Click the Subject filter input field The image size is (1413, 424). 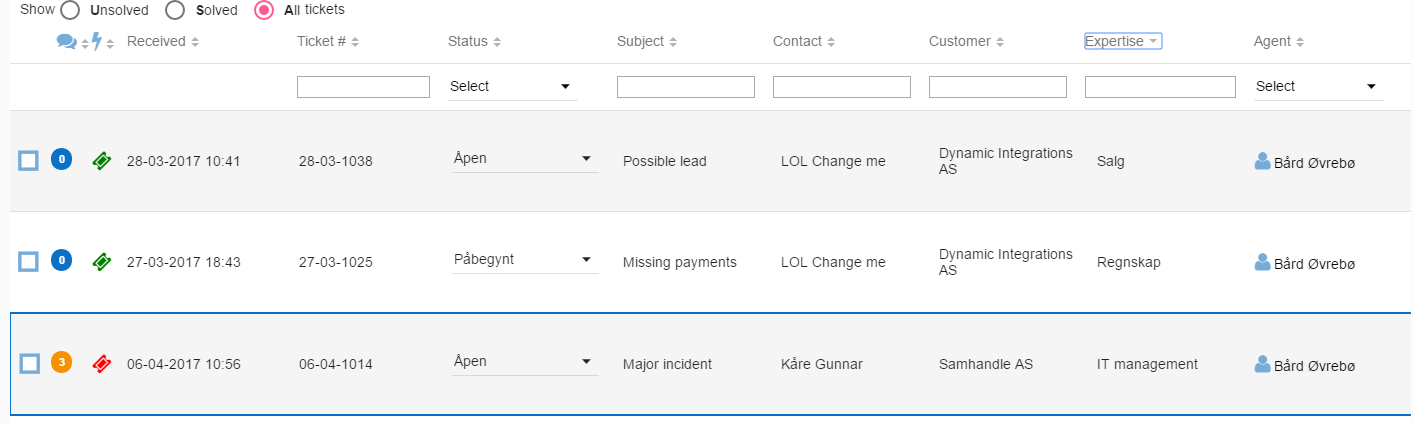tap(686, 87)
